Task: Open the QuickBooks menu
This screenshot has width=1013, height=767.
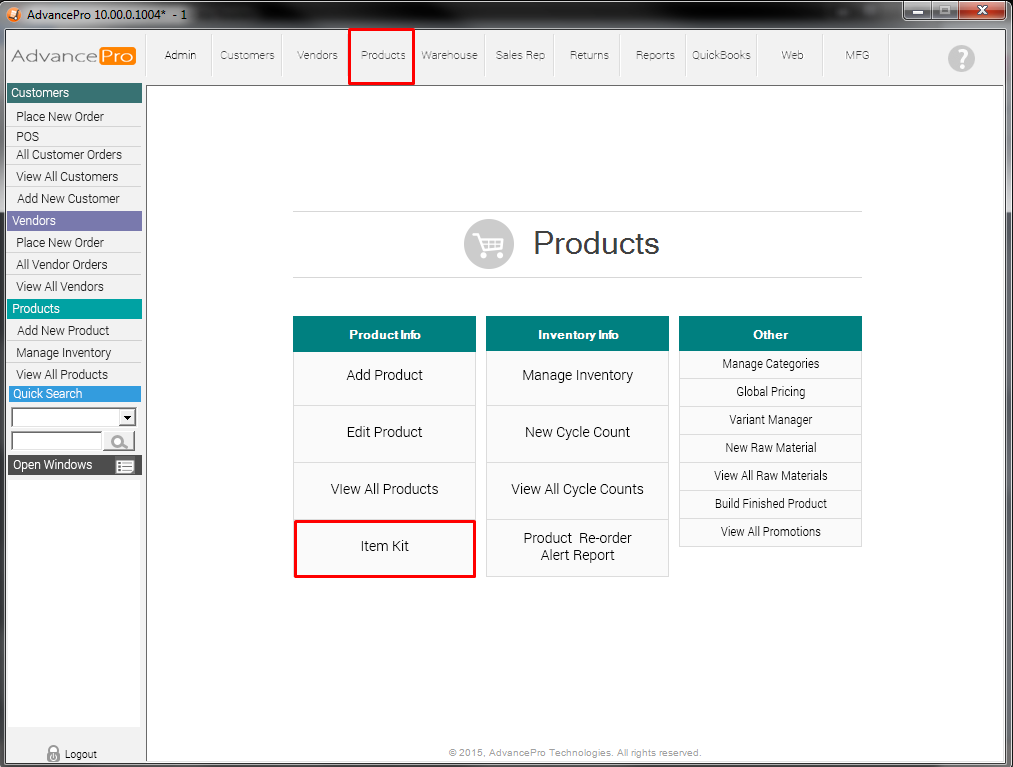Action: [721, 55]
